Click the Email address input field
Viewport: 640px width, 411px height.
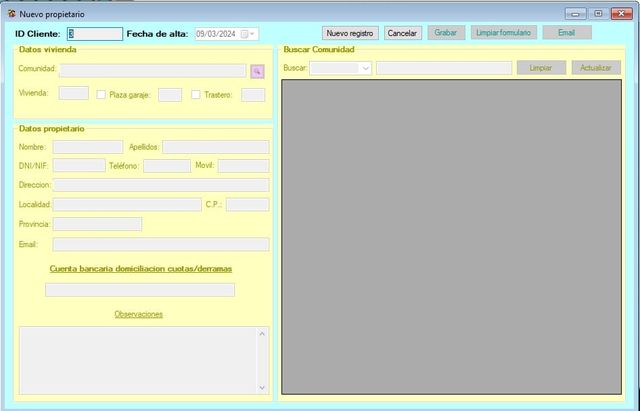[x=161, y=244]
